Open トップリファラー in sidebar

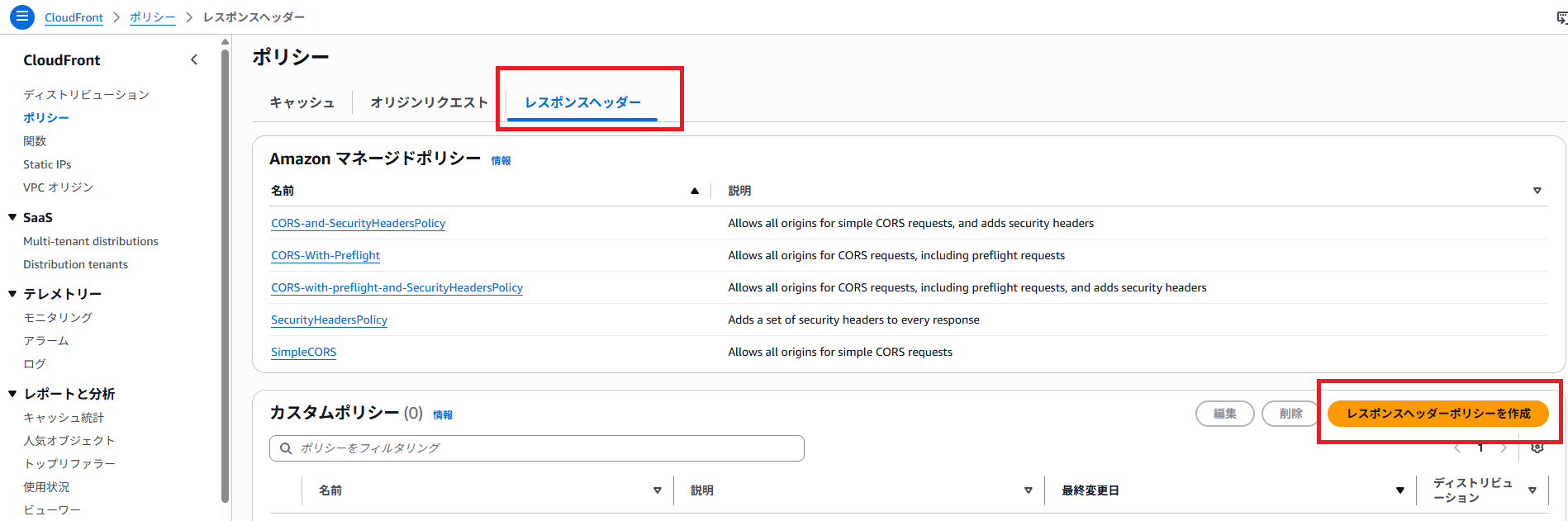pyautogui.click(x=69, y=464)
